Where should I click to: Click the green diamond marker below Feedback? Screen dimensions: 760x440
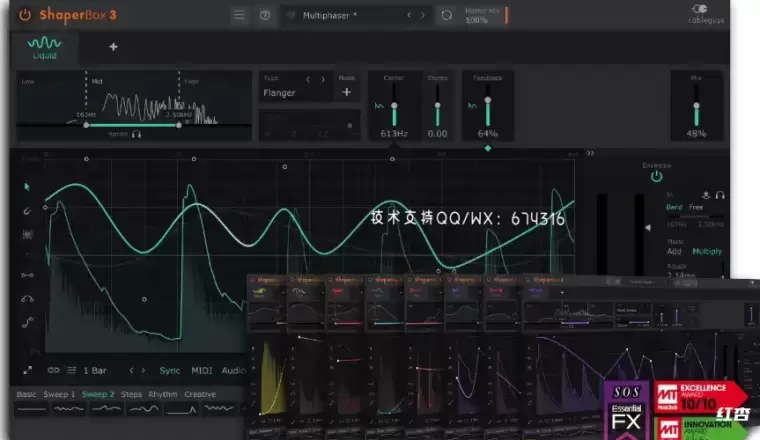pyautogui.click(x=488, y=148)
